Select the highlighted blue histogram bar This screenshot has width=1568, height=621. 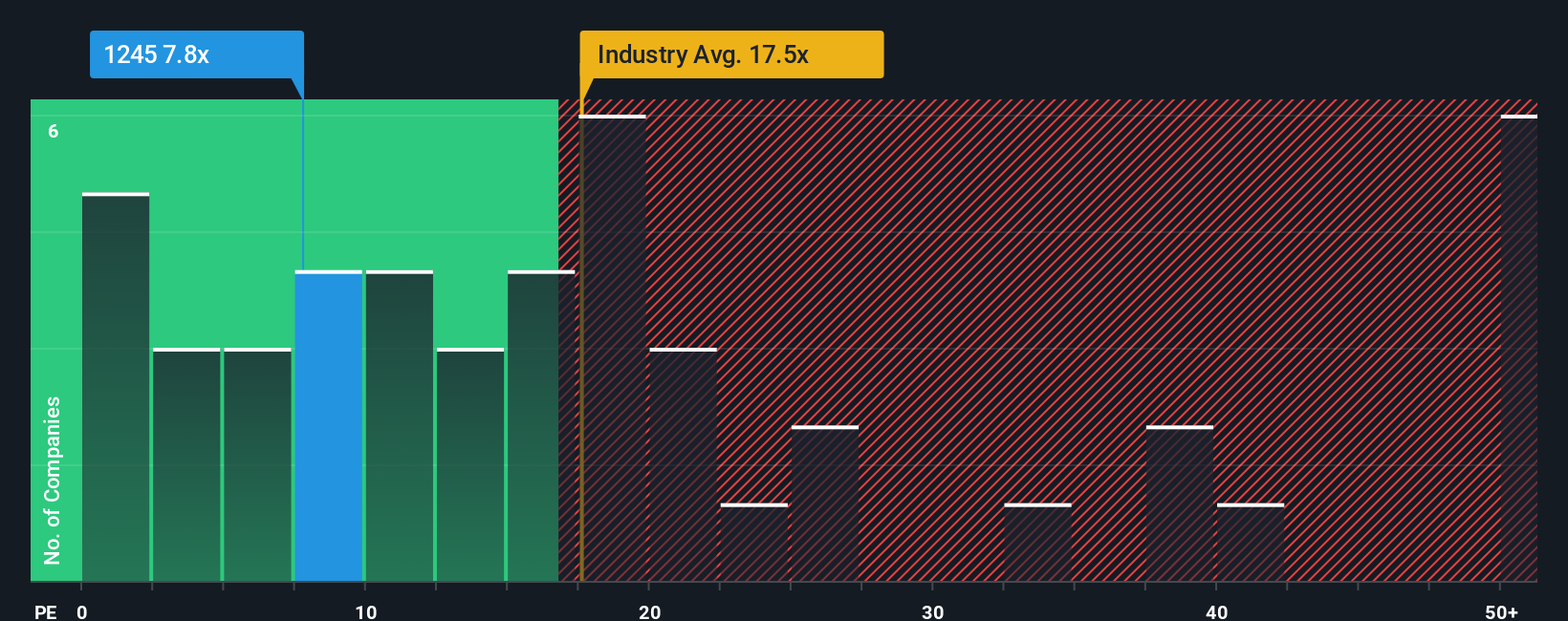click(329, 426)
